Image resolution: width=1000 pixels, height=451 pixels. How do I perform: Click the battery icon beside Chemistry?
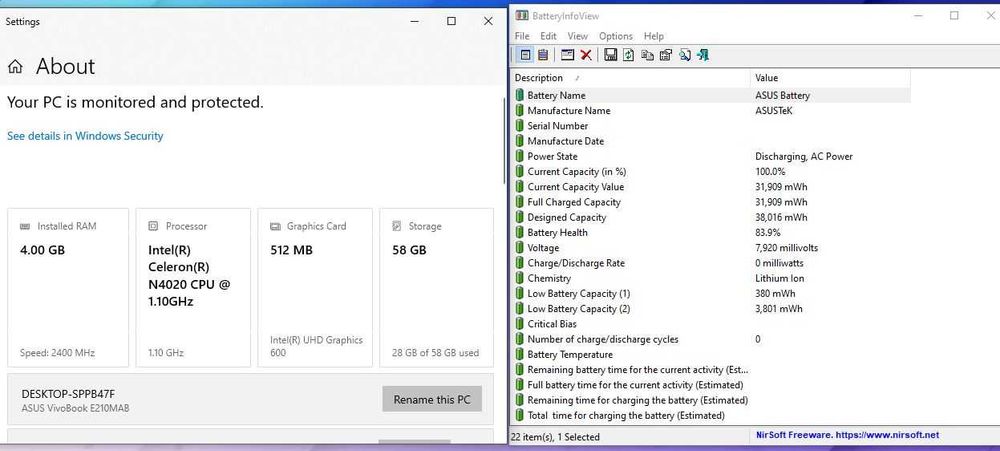[519, 279]
